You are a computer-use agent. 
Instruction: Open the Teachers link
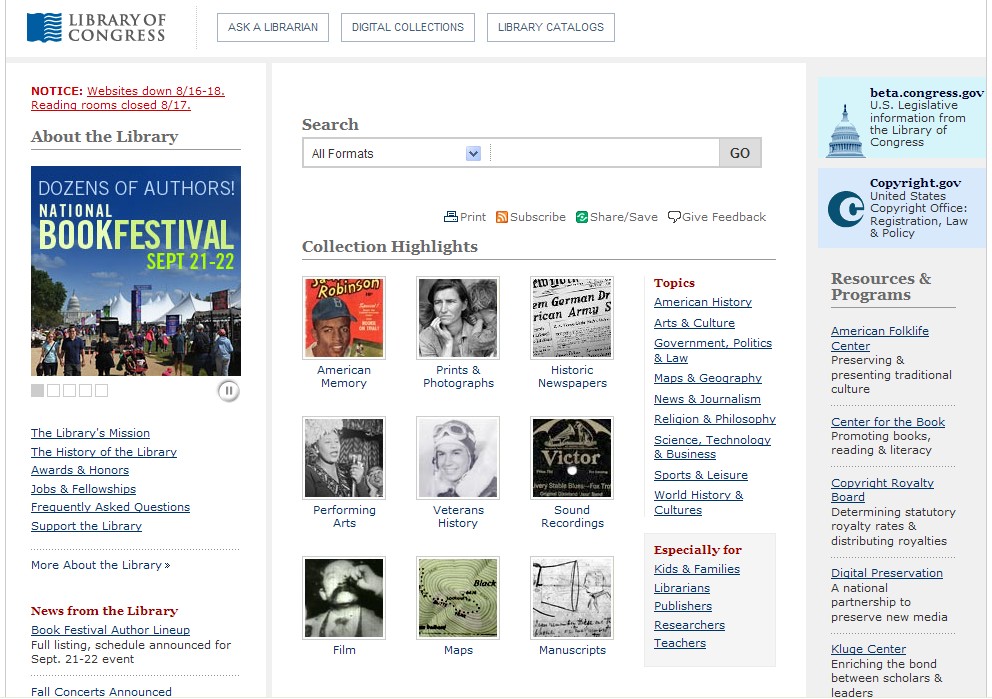click(680, 643)
